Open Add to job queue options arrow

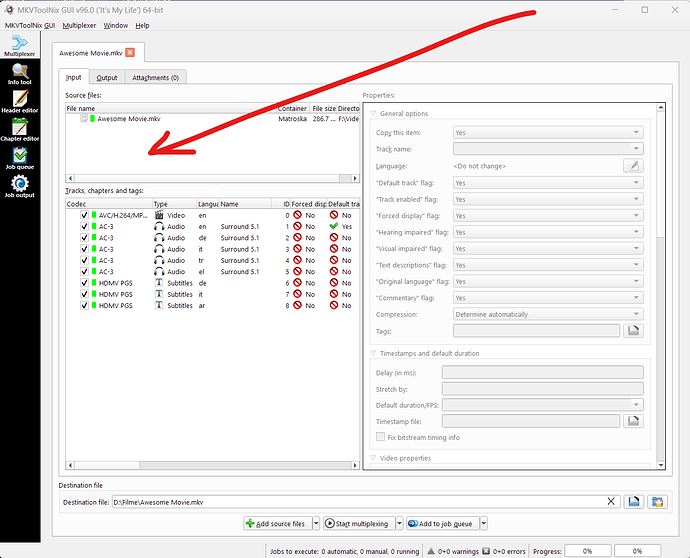[483, 523]
